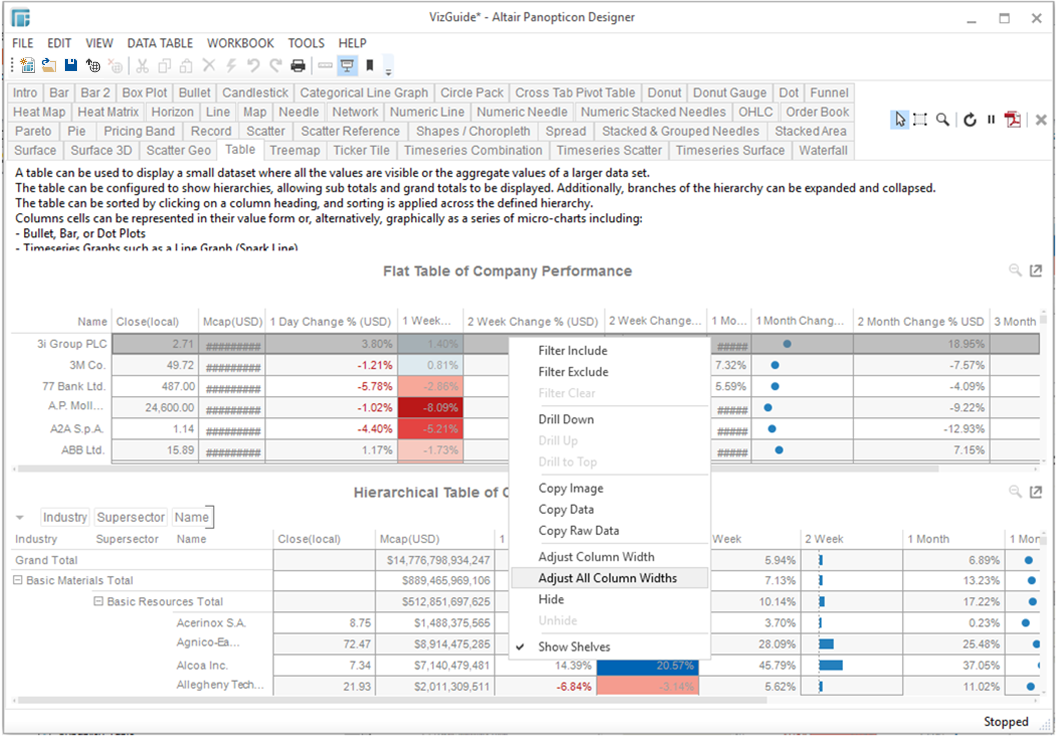The width and height of the screenshot is (1057, 738).
Task: Click the Print toolbar icon
Action: 297,66
